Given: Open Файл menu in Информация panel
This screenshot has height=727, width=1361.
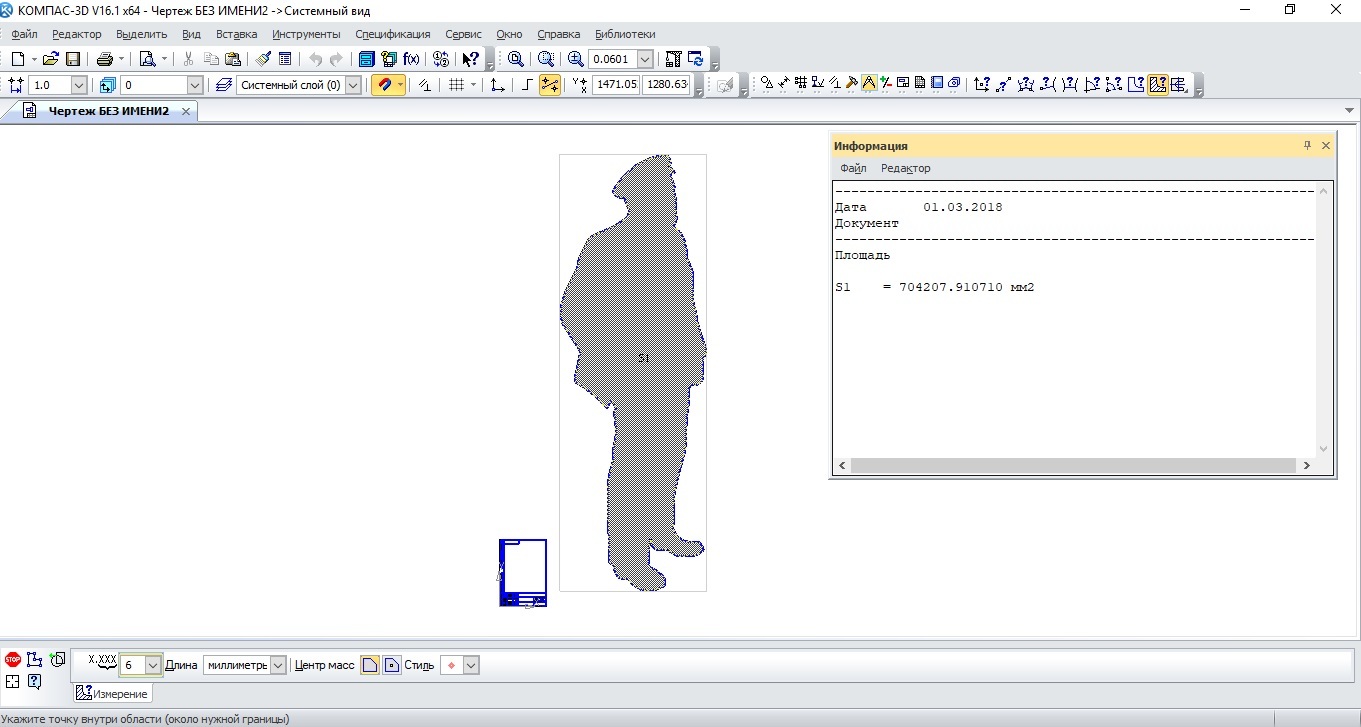Looking at the screenshot, I should click(x=853, y=168).
